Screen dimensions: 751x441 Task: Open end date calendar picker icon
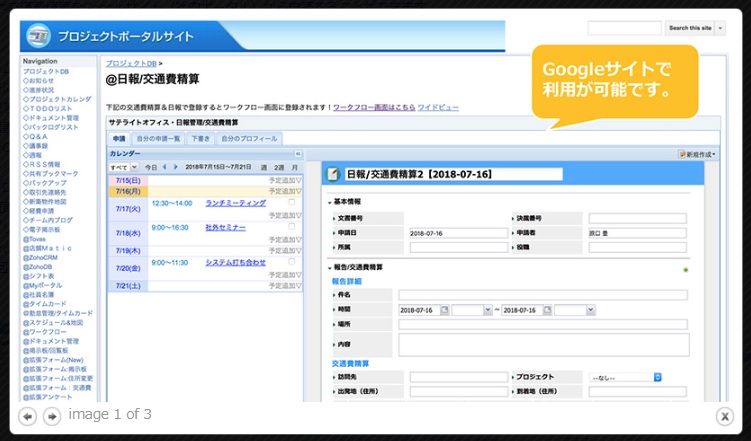click(x=547, y=310)
